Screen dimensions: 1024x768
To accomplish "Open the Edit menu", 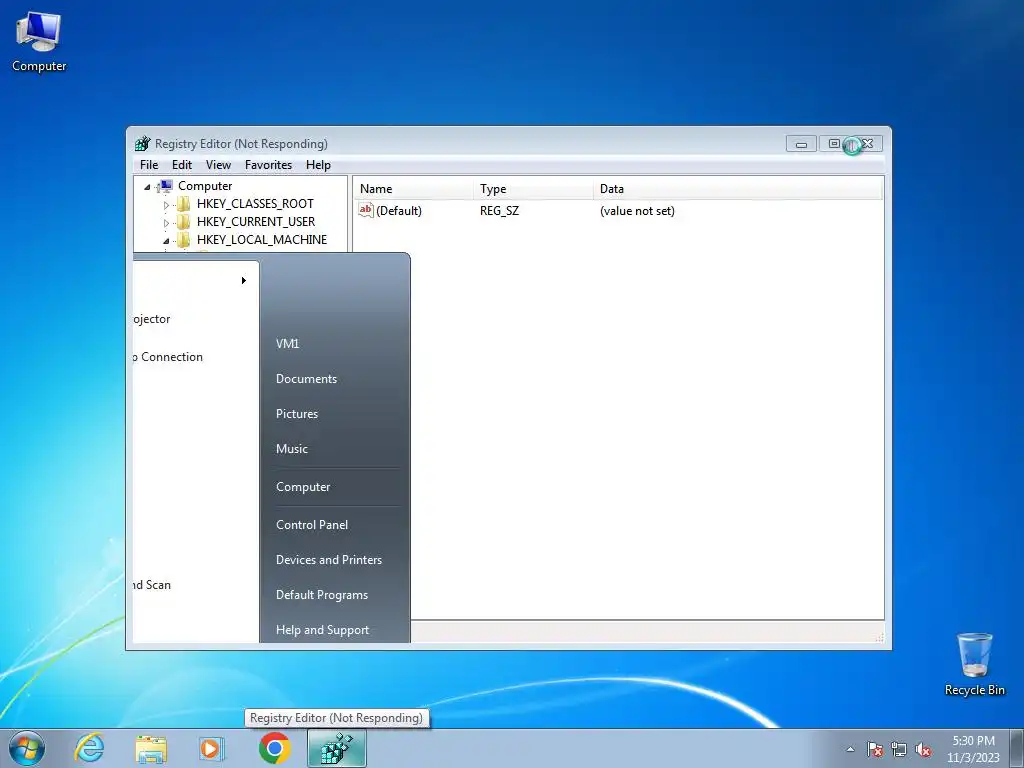I will click(x=182, y=165).
